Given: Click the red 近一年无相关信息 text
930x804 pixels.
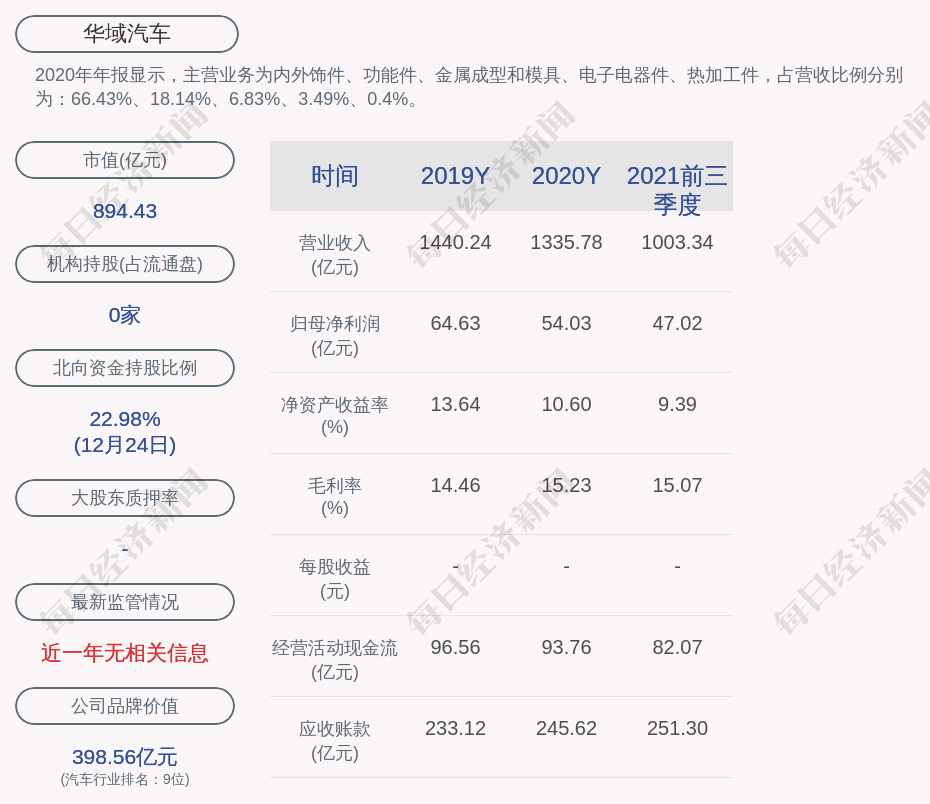Looking at the screenshot, I should coord(125,653).
